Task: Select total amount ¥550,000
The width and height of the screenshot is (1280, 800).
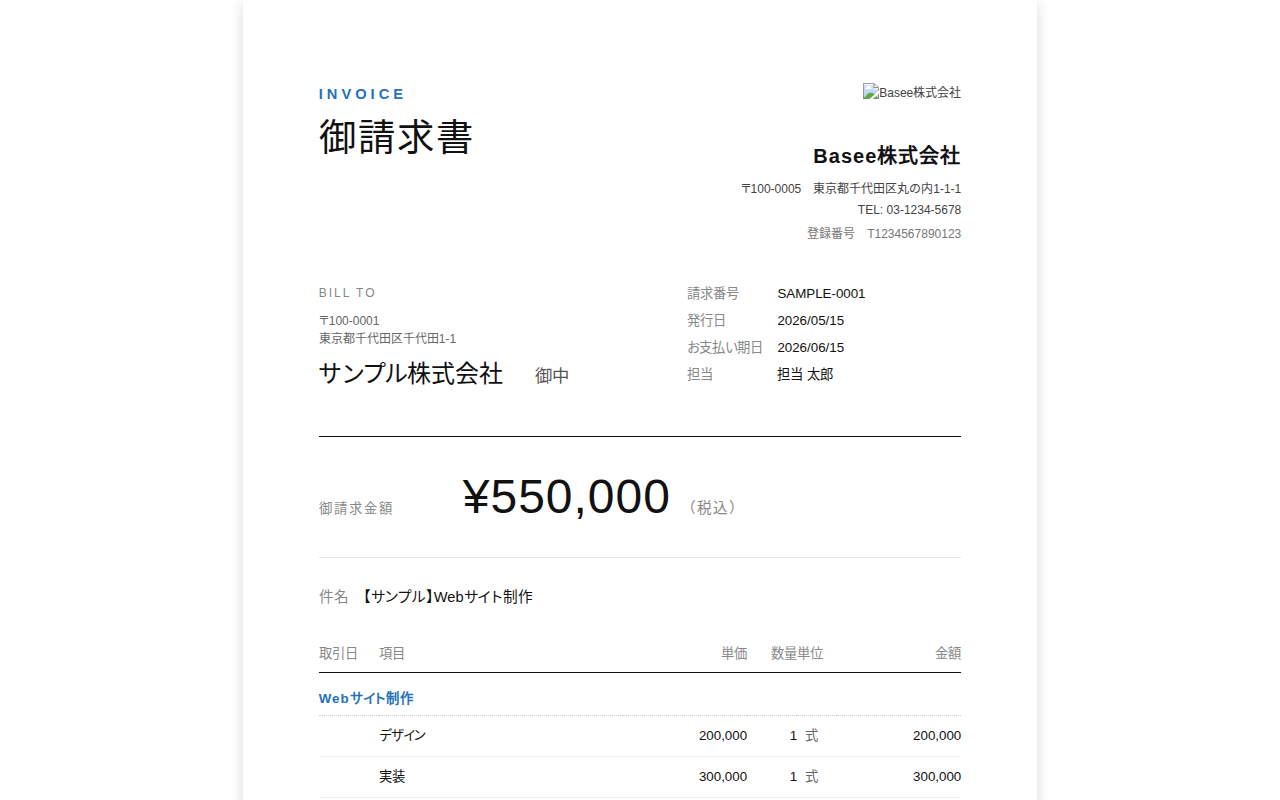Action: click(566, 497)
